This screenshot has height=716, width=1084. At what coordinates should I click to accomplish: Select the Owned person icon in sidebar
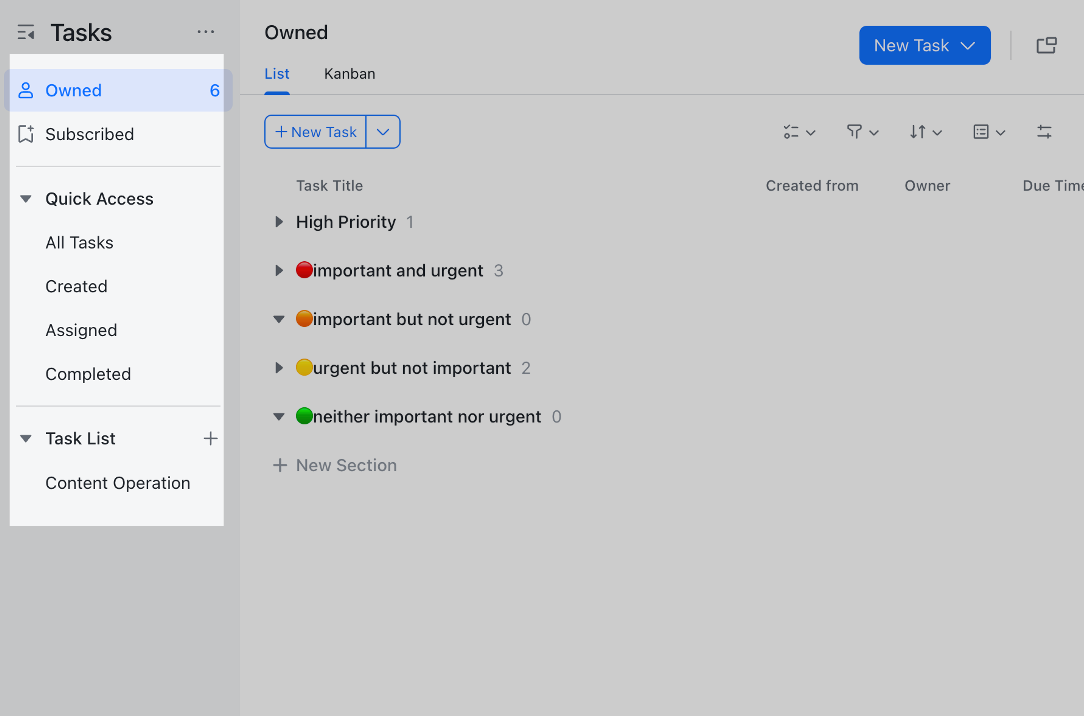pyautogui.click(x=26, y=90)
